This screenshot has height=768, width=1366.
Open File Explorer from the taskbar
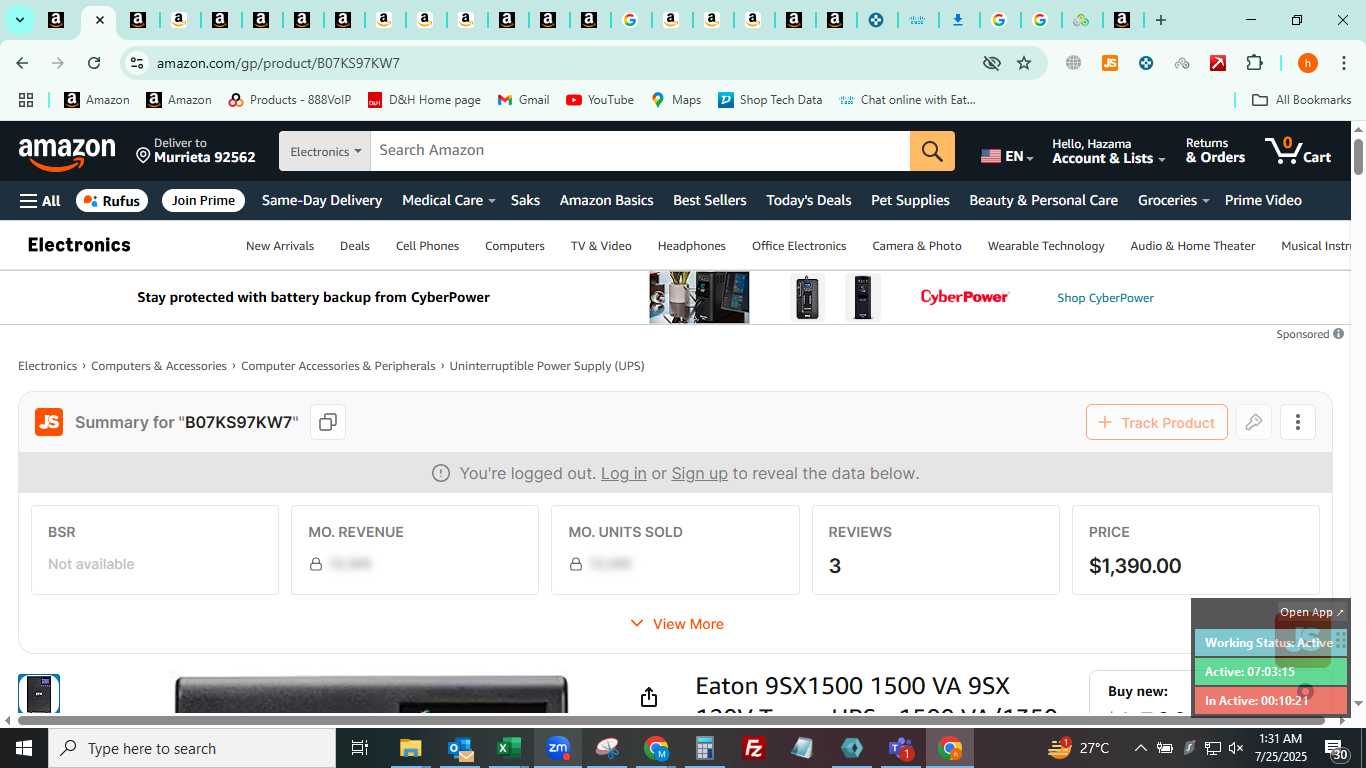(x=411, y=748)
